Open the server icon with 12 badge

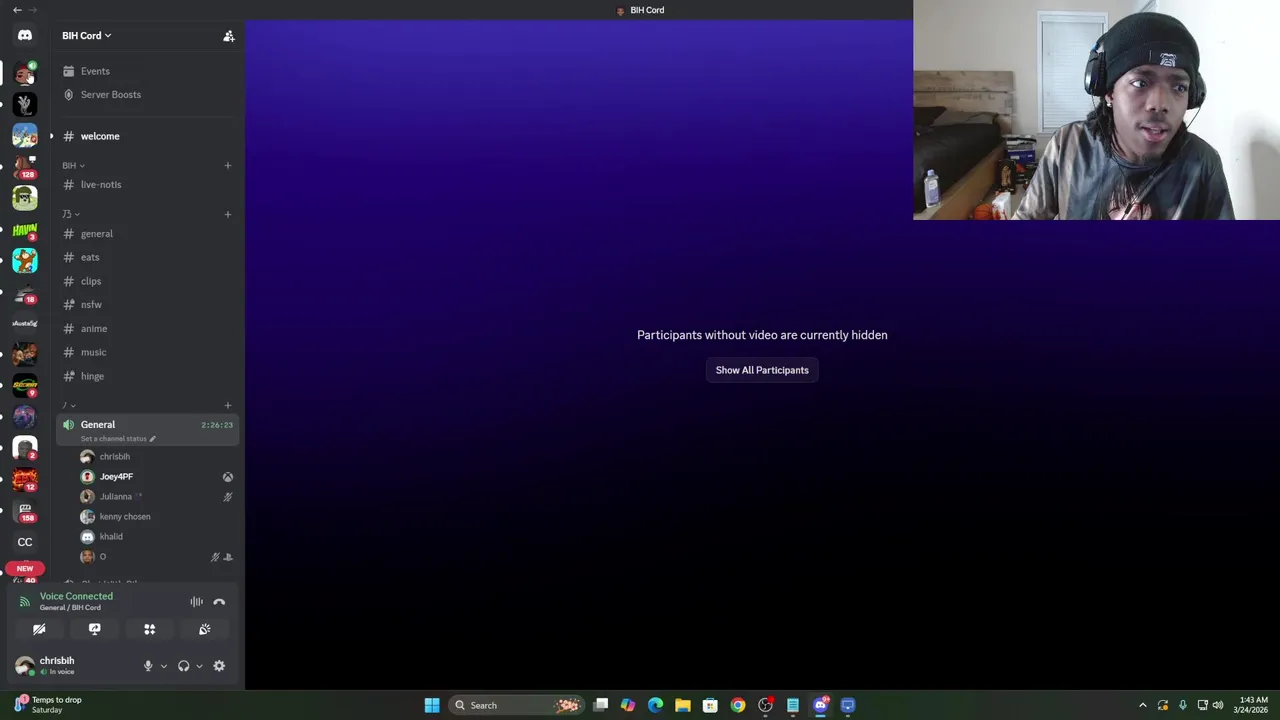click(25, 479)
